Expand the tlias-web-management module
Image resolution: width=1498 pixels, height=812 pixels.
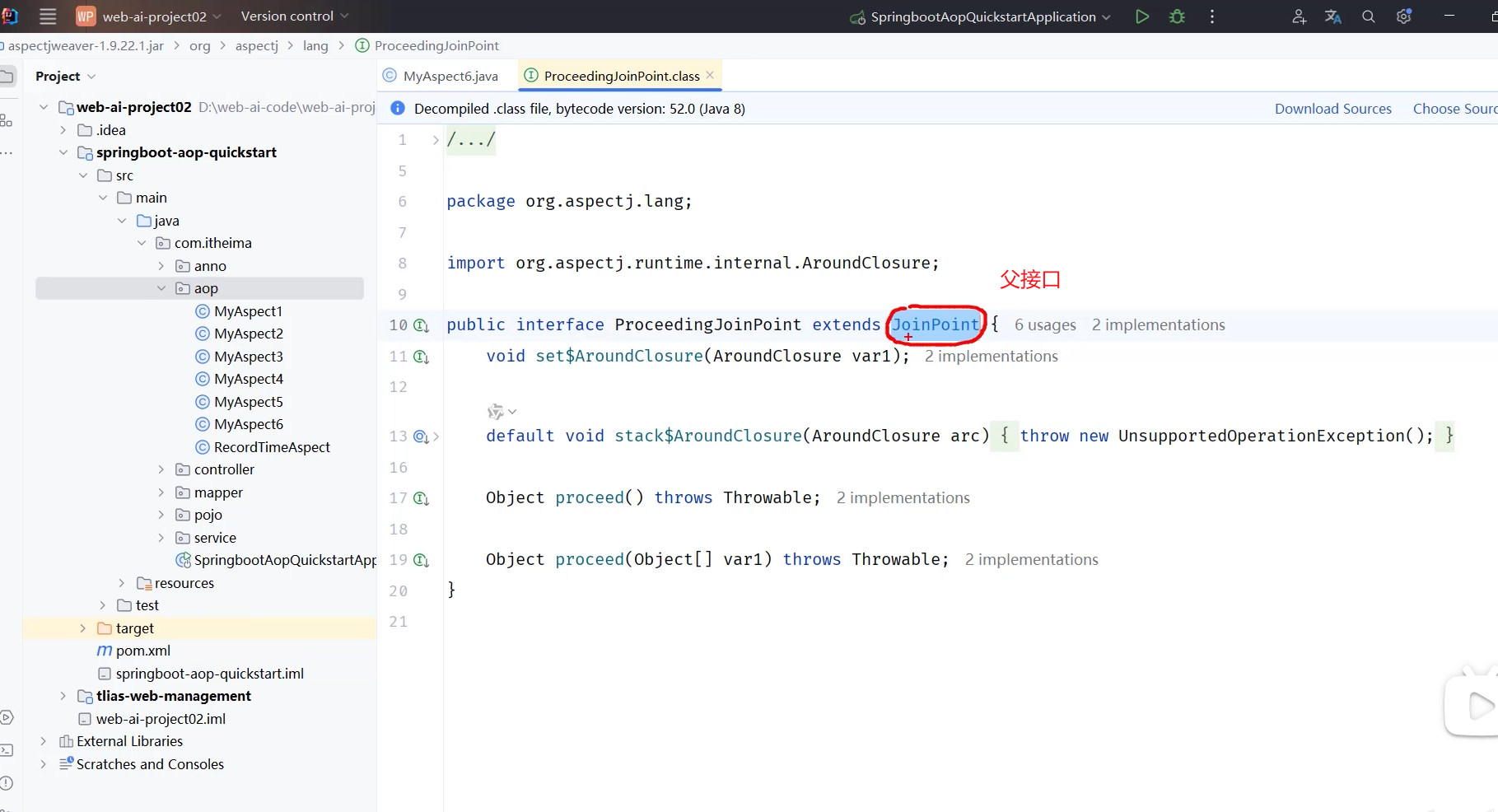pyautogui.click(x=63, y=696)
